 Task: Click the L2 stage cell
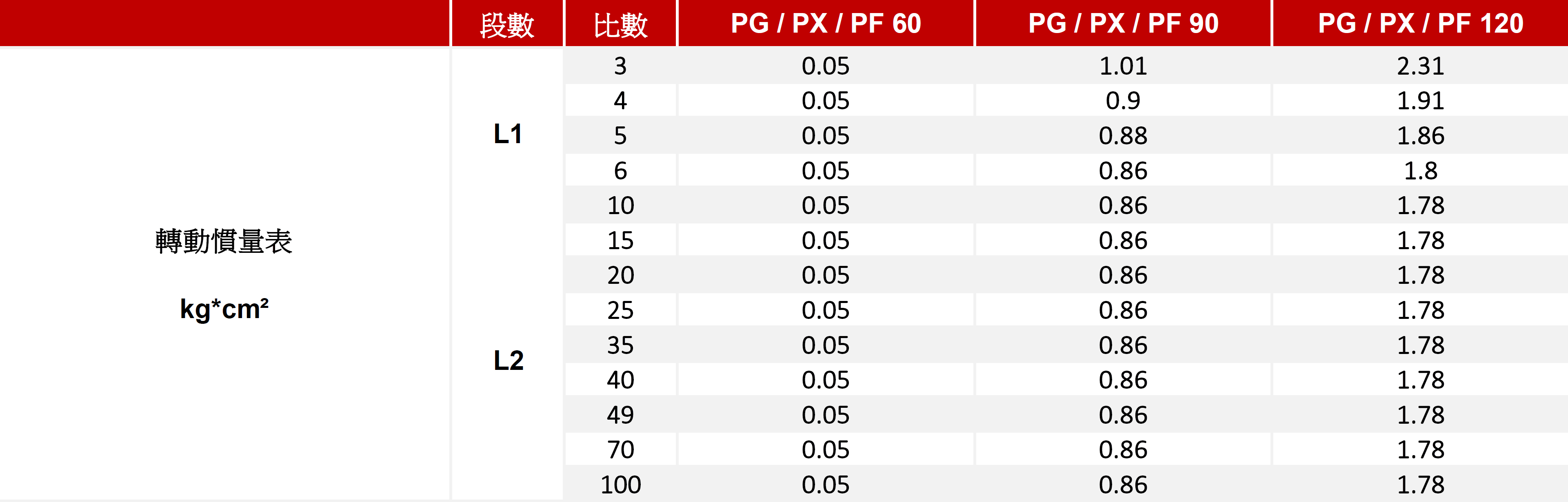pos(508,360)
